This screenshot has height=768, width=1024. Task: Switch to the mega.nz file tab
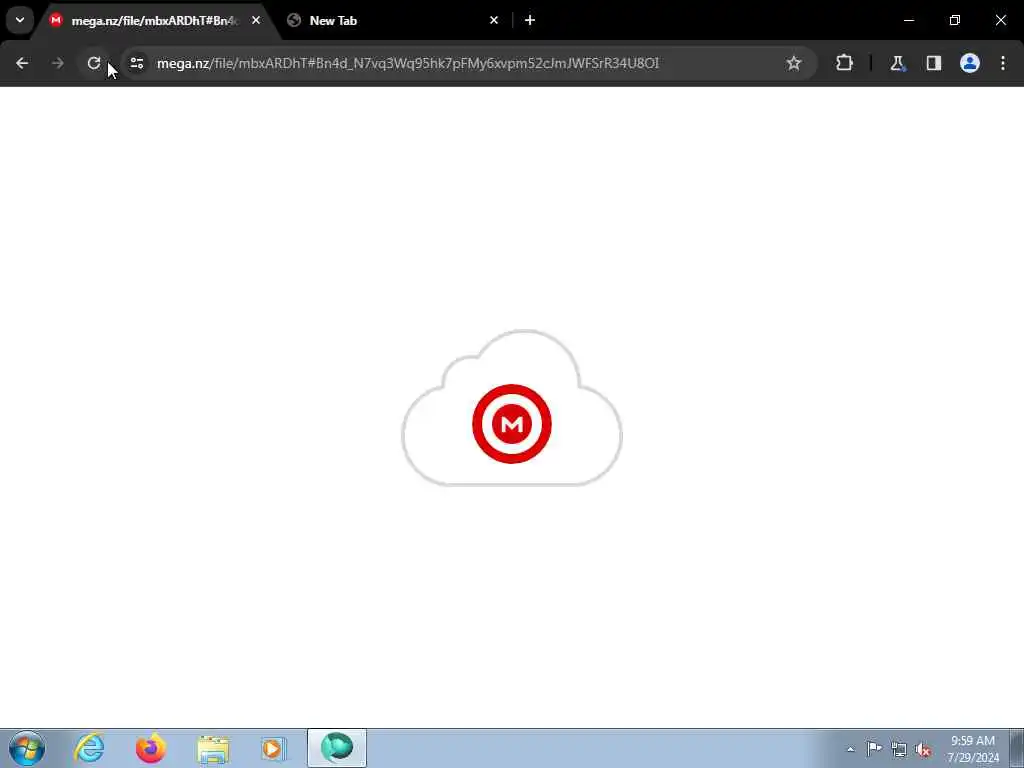tap(154, 21)
